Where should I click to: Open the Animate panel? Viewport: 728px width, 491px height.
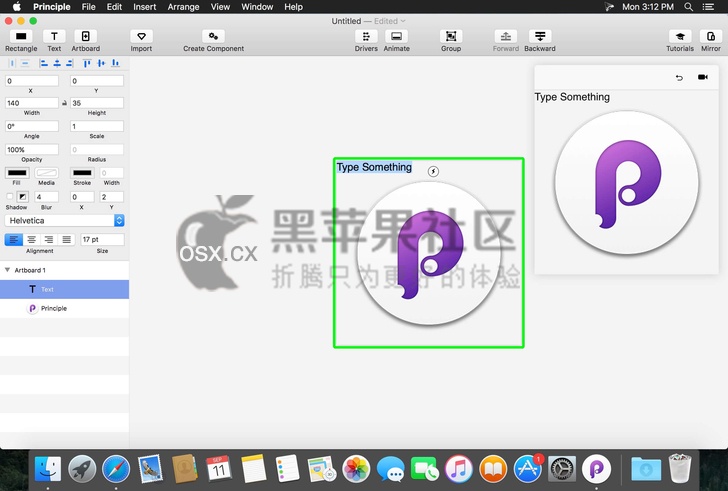(x=396, y=37)
